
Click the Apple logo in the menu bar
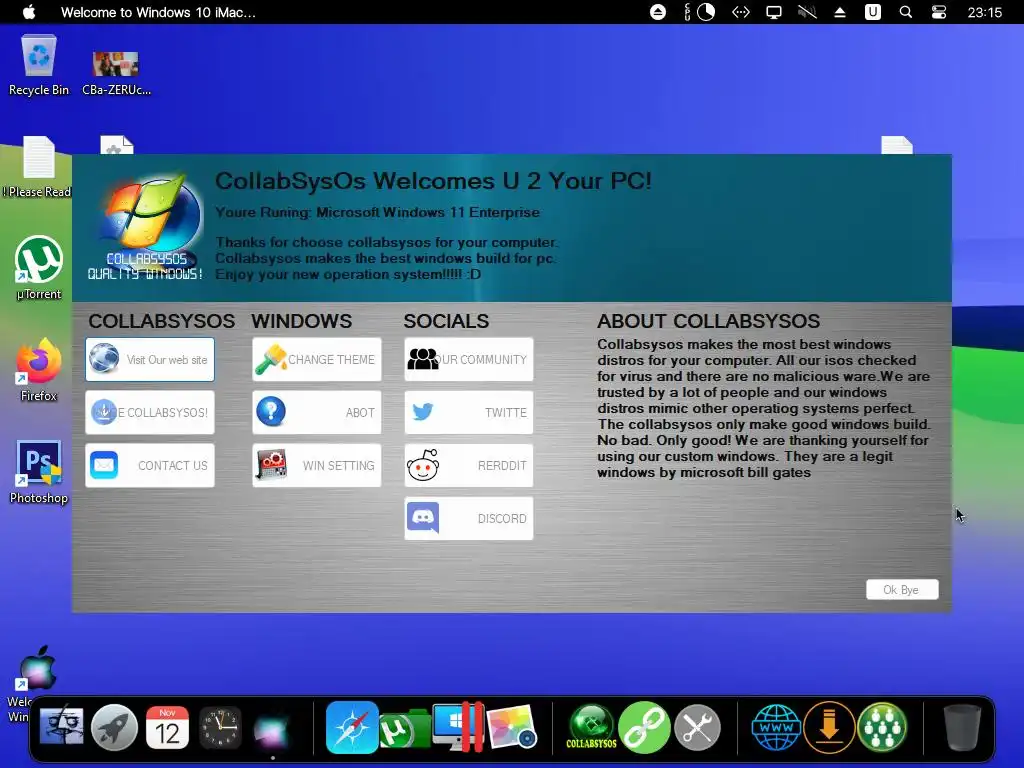click(x=29, y=12)
